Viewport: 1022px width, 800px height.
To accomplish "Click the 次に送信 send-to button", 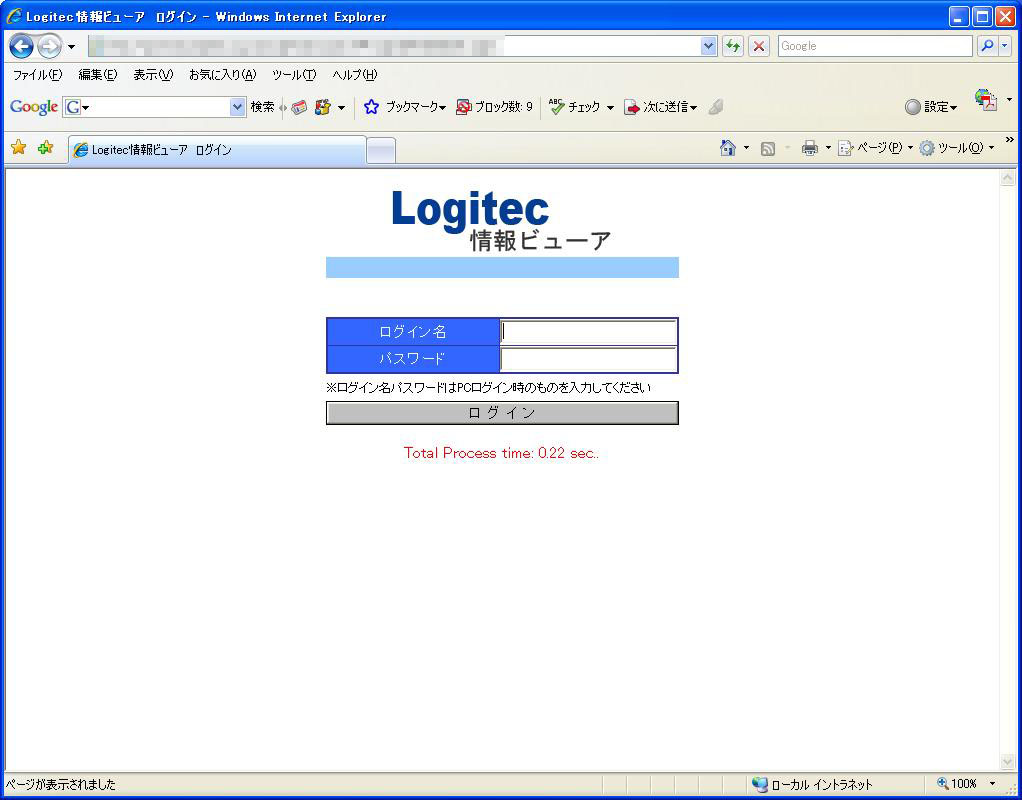I will click(661, 107).
